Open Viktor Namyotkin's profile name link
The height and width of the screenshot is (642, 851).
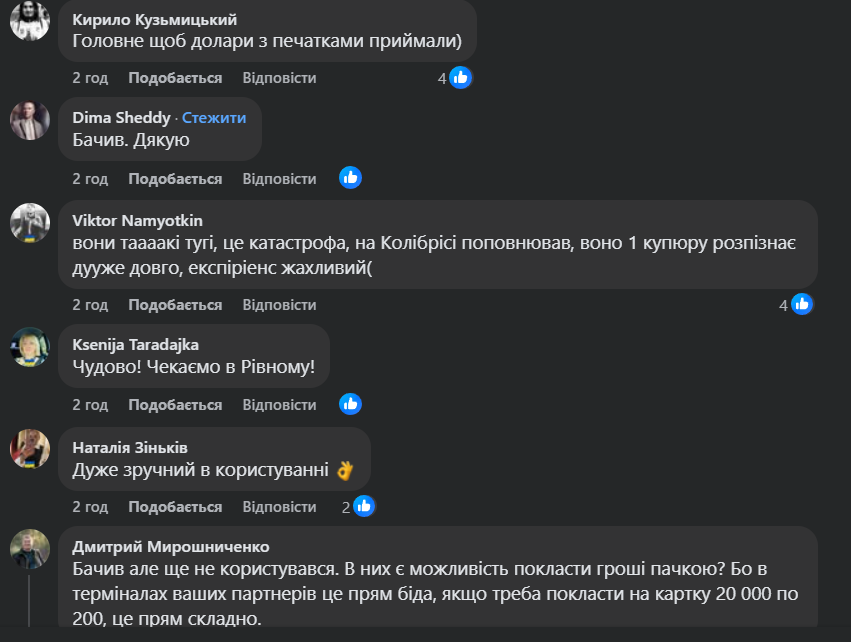[138, 219]
